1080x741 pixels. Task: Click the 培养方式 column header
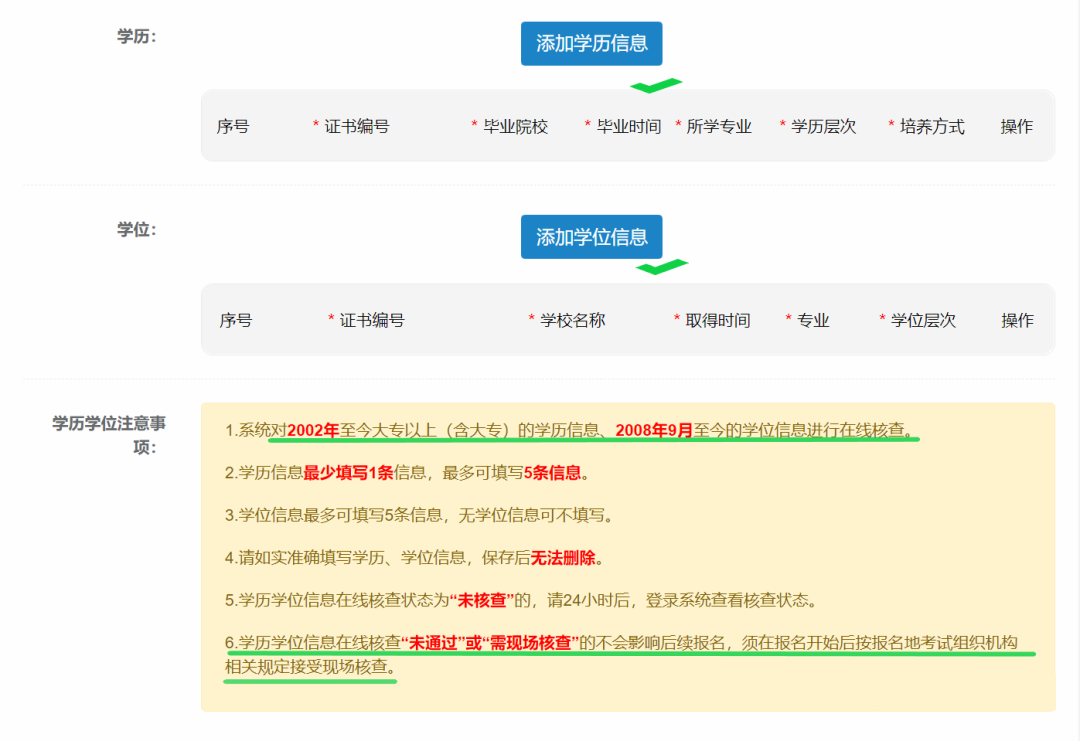pos(931,126)
